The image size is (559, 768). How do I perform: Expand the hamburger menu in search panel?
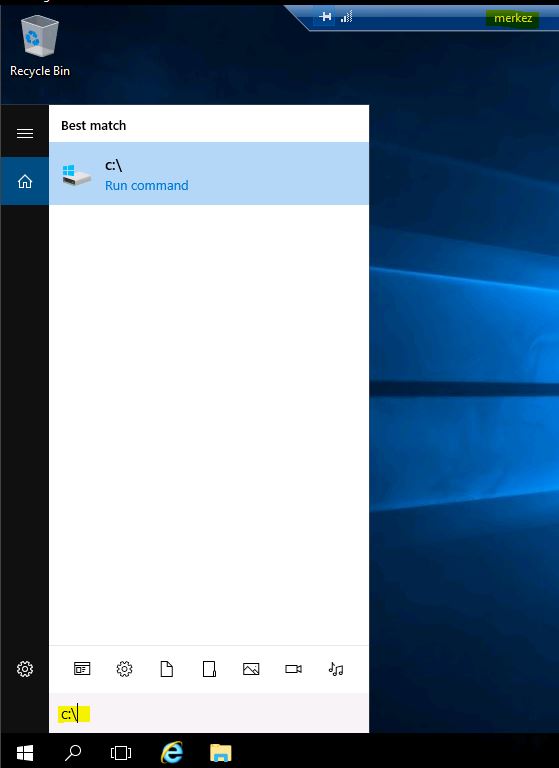(25, 133)
